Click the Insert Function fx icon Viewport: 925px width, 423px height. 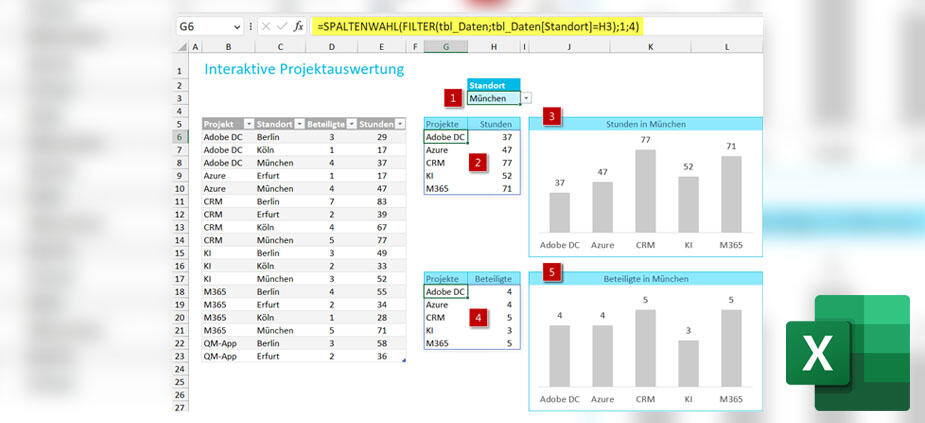coord(298,26)
